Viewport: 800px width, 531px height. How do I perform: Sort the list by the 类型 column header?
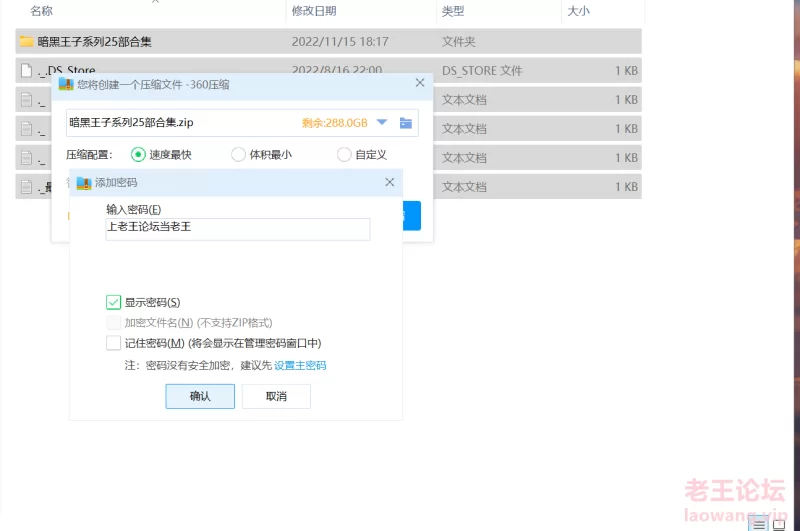click(453, 11)
